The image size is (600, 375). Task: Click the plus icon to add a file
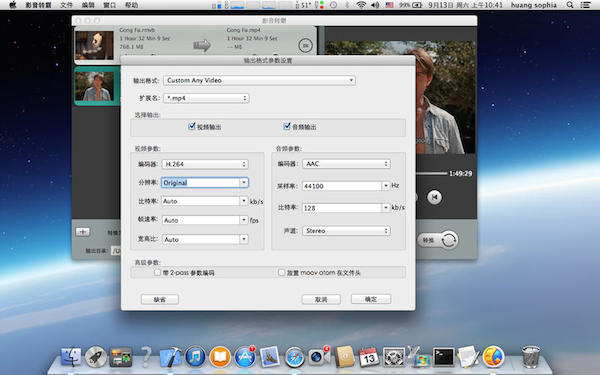point(83,232)
